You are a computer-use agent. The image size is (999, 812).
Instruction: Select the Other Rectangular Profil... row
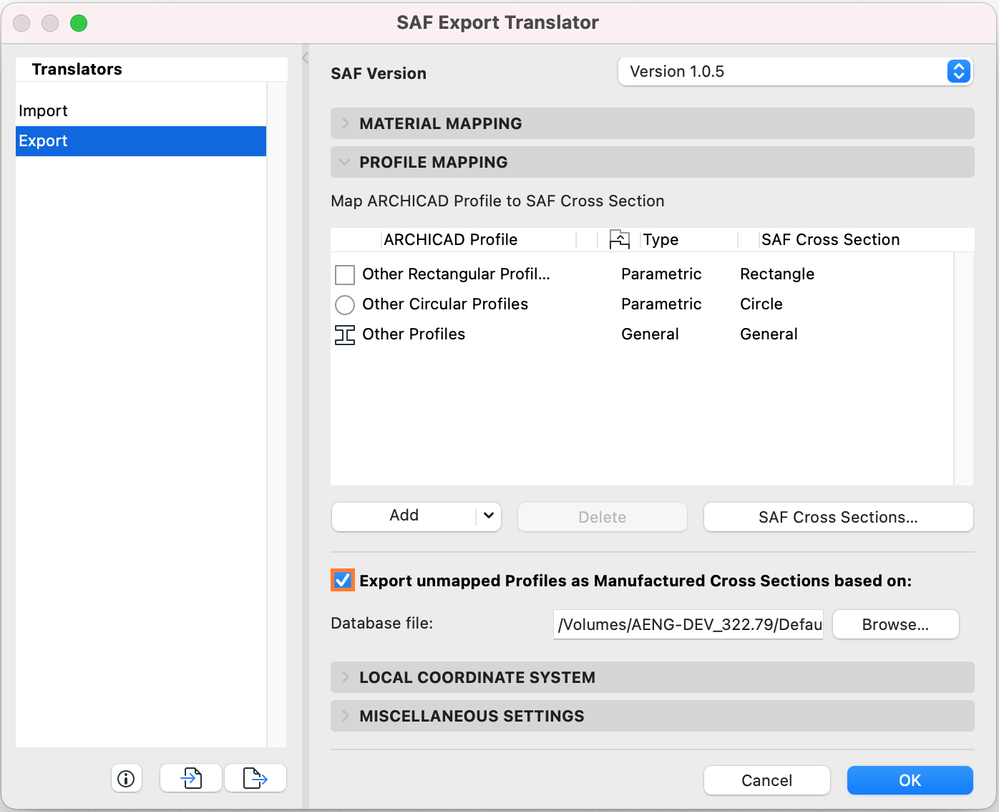point(642,274)
